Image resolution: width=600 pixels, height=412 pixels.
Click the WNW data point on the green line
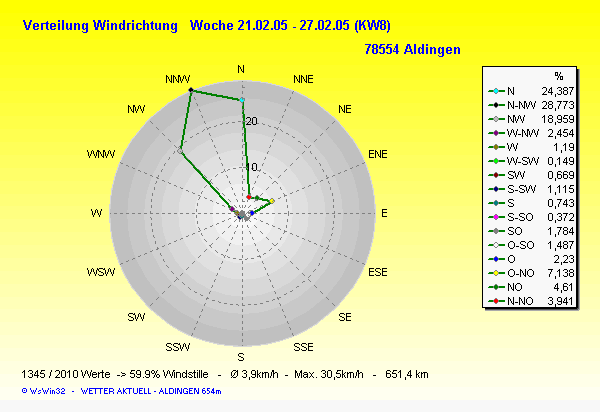[x=181, y=150]
